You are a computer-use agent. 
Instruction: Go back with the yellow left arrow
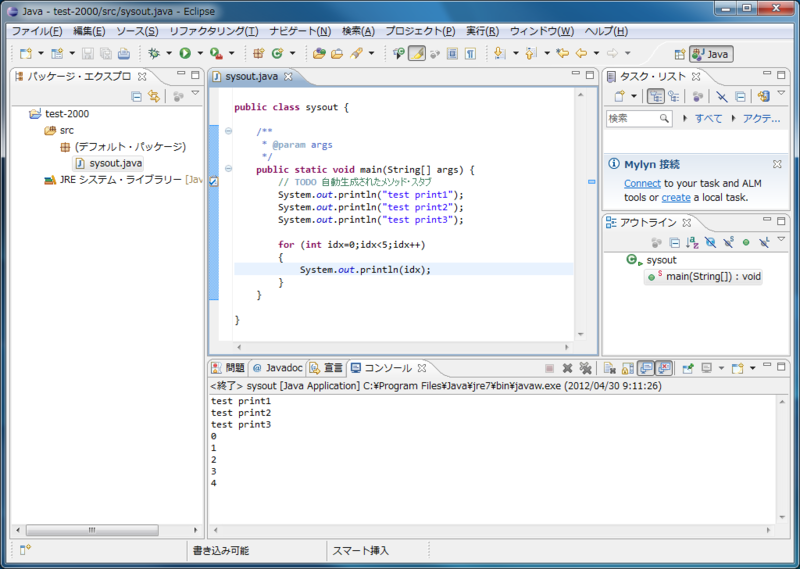581,53
